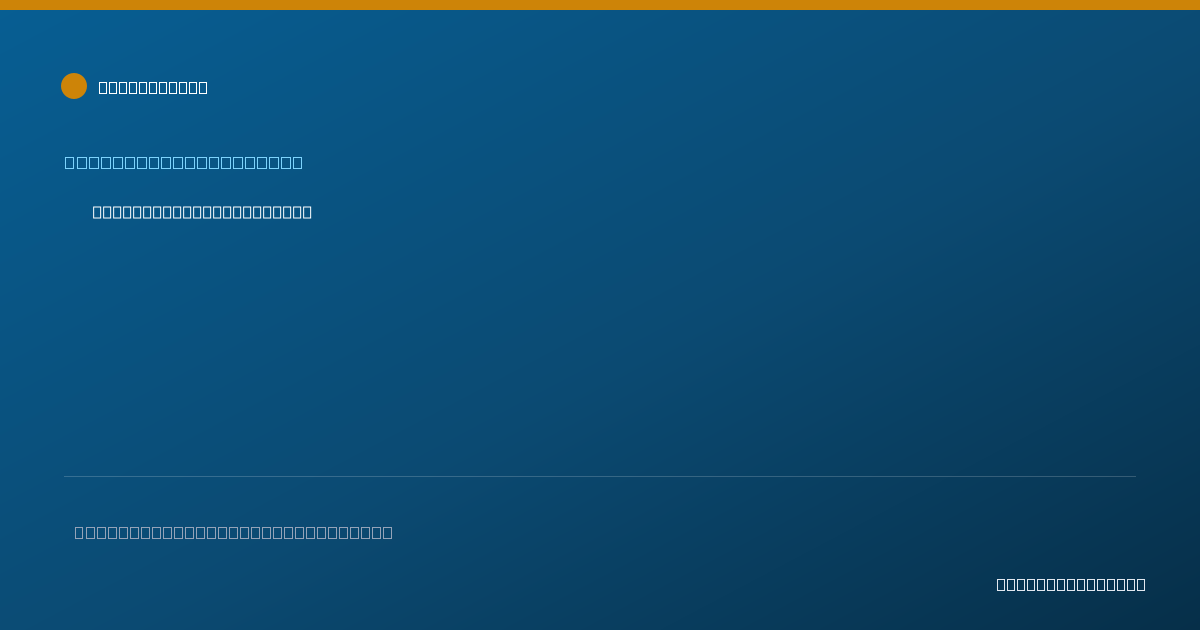Click the orange circle logo icon
The image size is (1200, 630).
74,86
